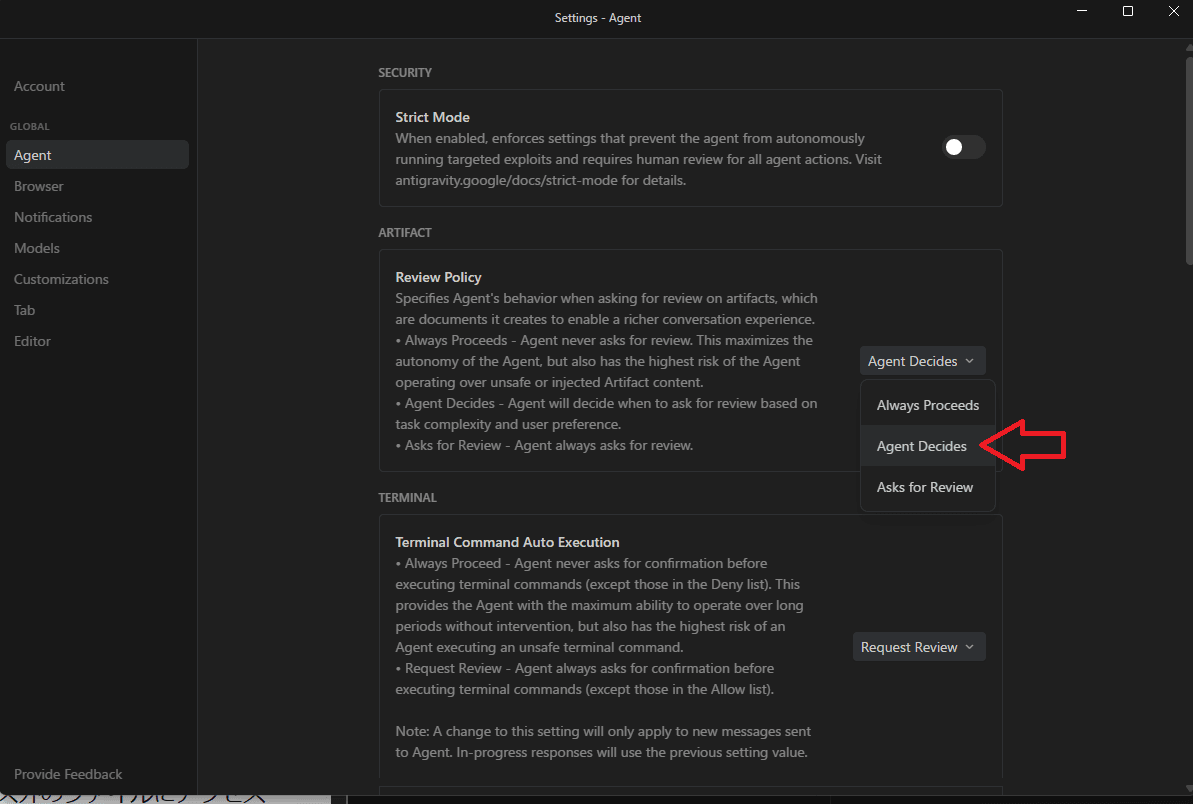Toggle the Strict Mode switch
The height and width of the screenshot is (804, 1193).
coord(963,147)
